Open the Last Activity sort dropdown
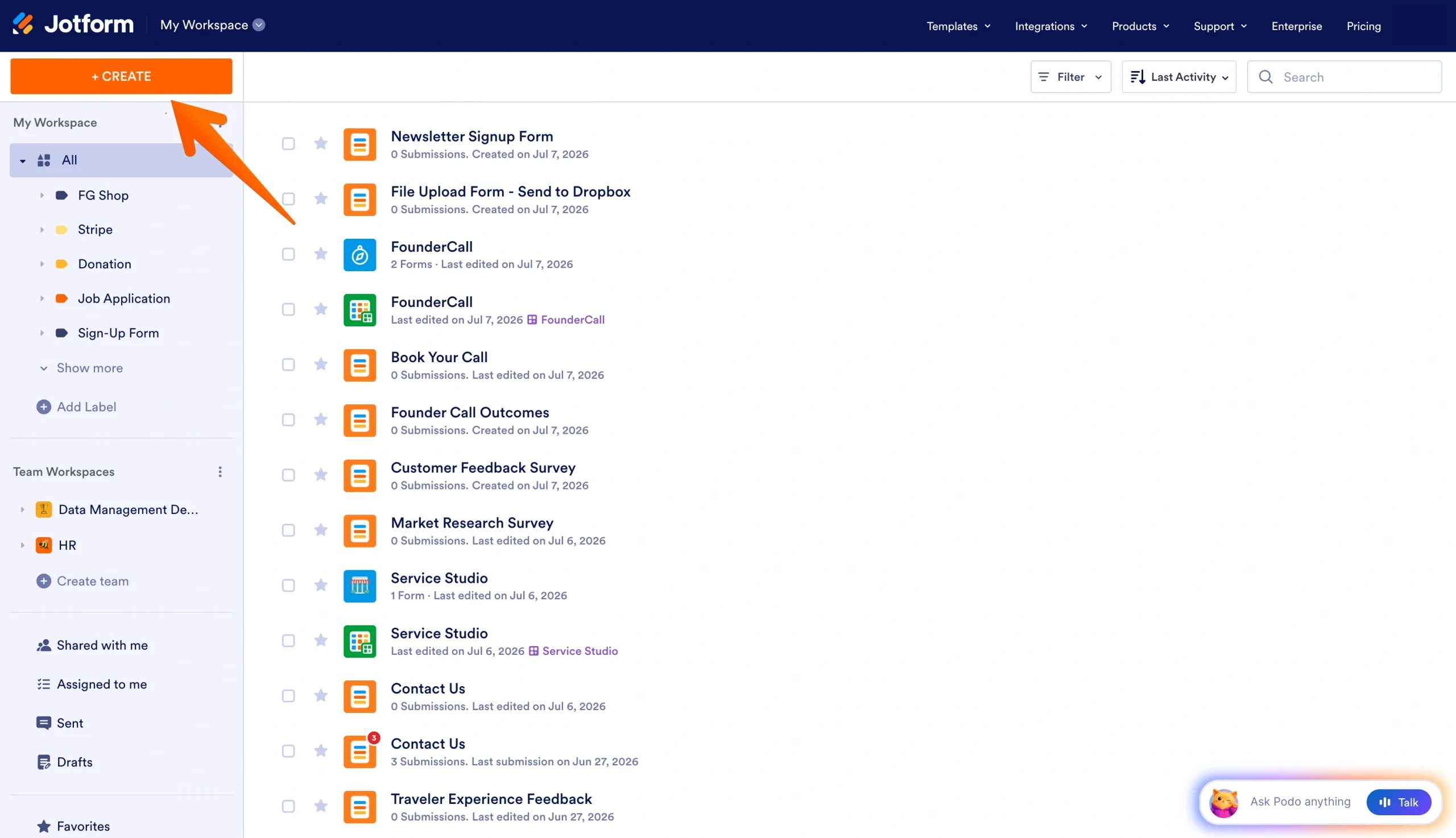The image size is (1456, 838). [x=1178, y=77]
